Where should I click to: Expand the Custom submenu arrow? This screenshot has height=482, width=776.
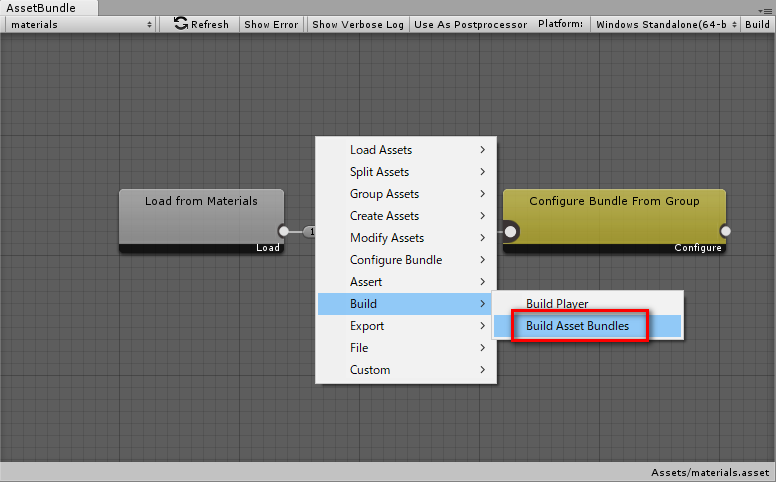coord(483,370)
